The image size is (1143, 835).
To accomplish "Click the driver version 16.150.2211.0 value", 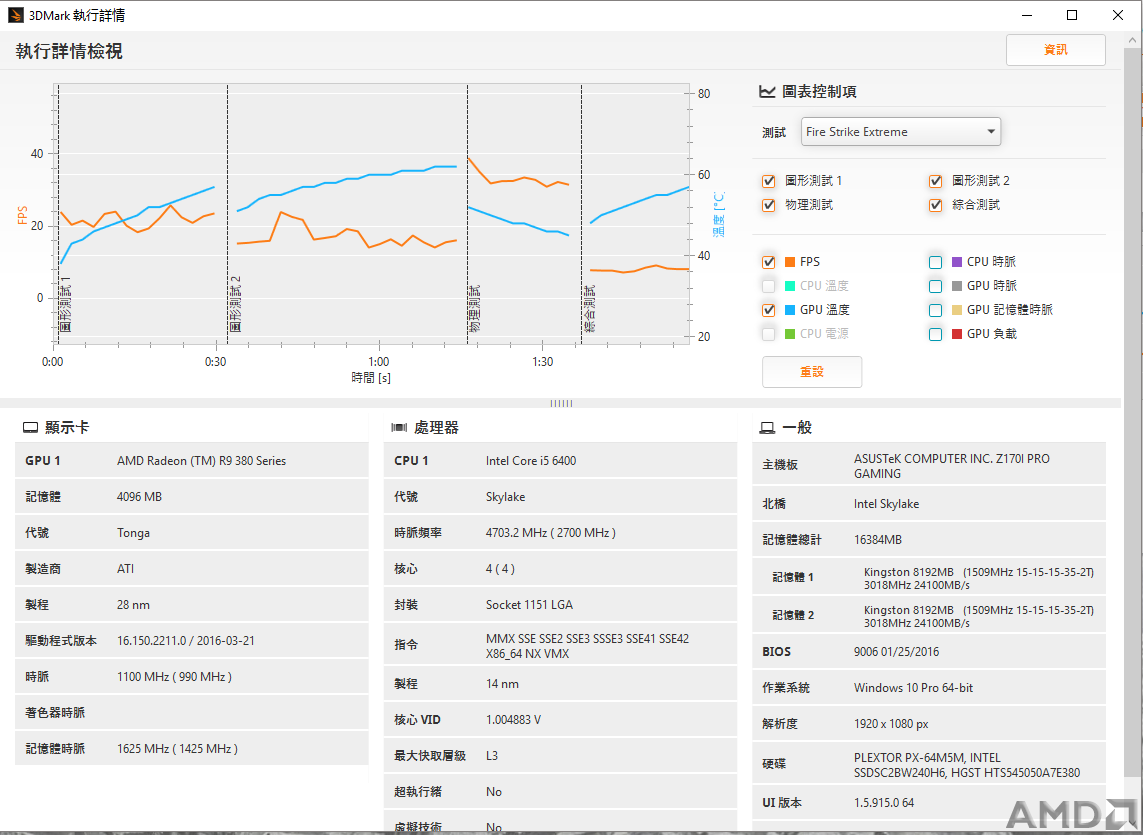I will [x=186, y=641].
